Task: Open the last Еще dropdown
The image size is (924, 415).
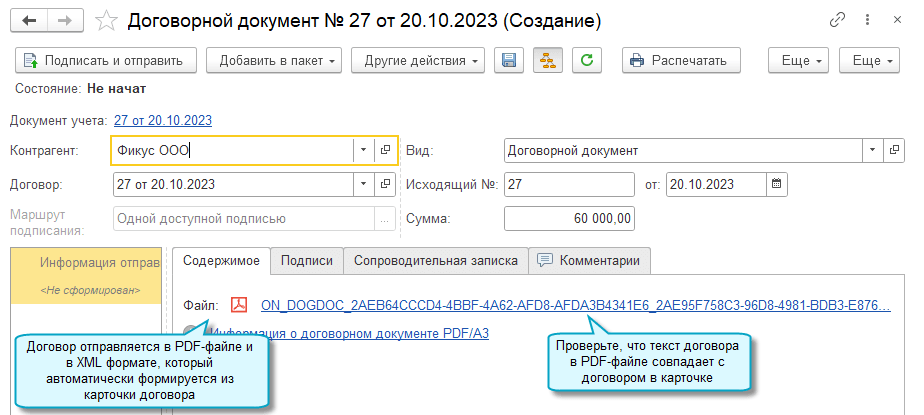Action: (869, 60)
